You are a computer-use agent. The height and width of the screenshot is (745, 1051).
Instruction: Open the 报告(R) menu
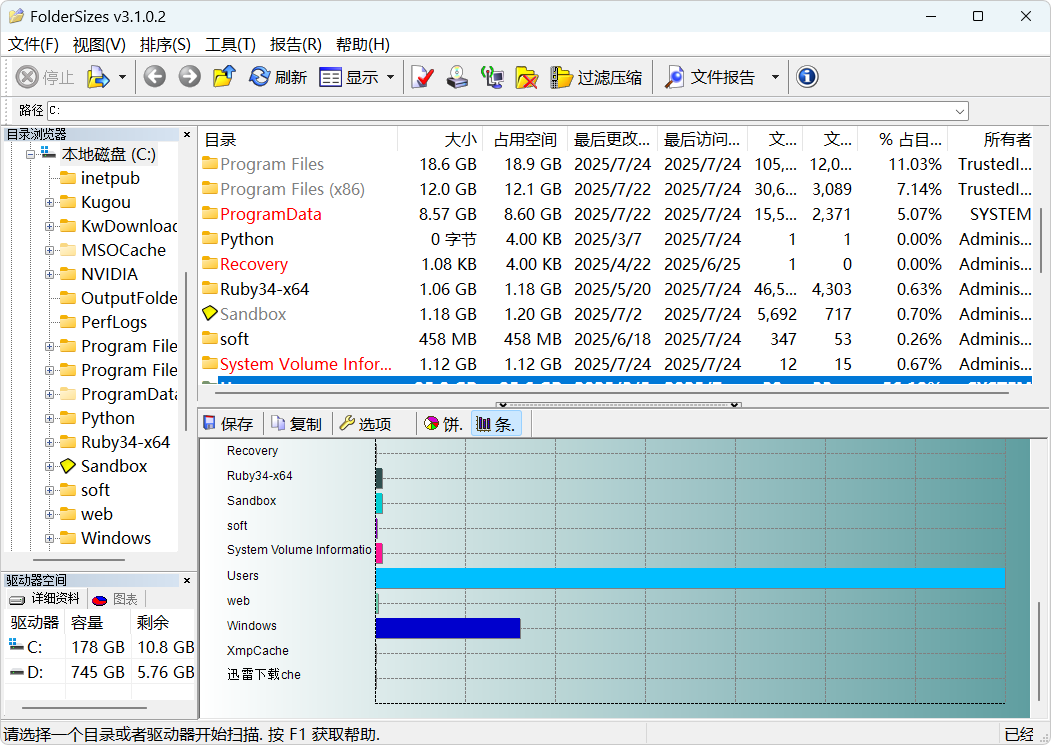(296, 44)
